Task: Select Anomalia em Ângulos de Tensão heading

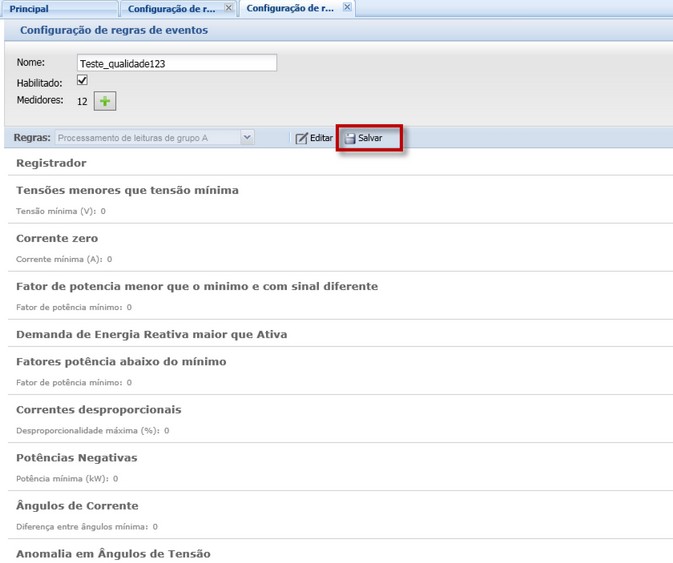Action: (113, 553)
